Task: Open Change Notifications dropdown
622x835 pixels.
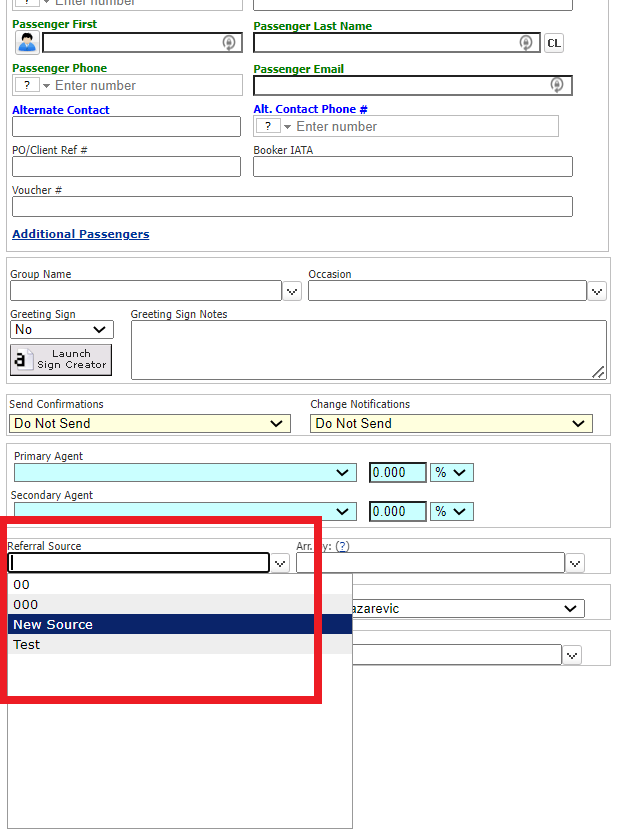Action: point(451,424)
